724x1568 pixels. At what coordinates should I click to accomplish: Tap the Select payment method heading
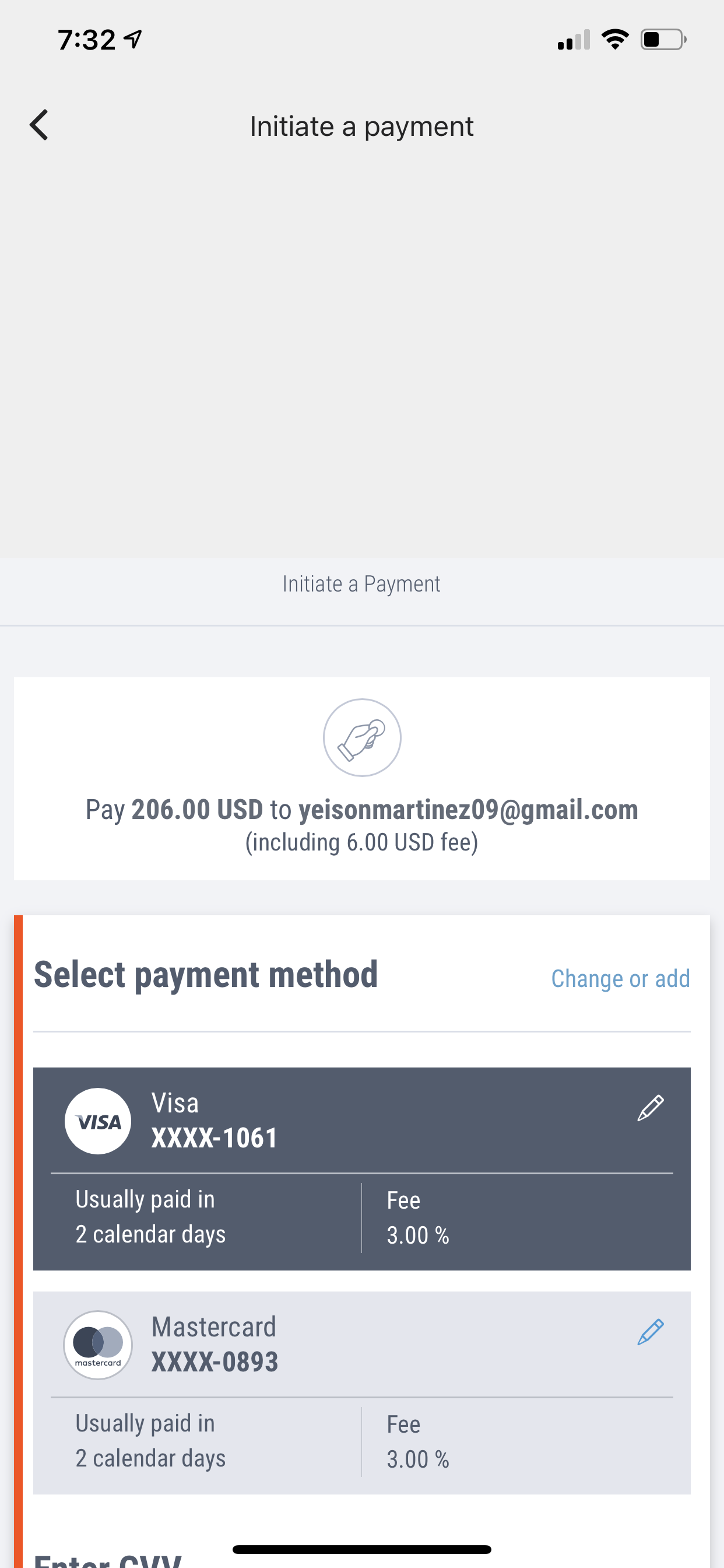tap(206, 975)
